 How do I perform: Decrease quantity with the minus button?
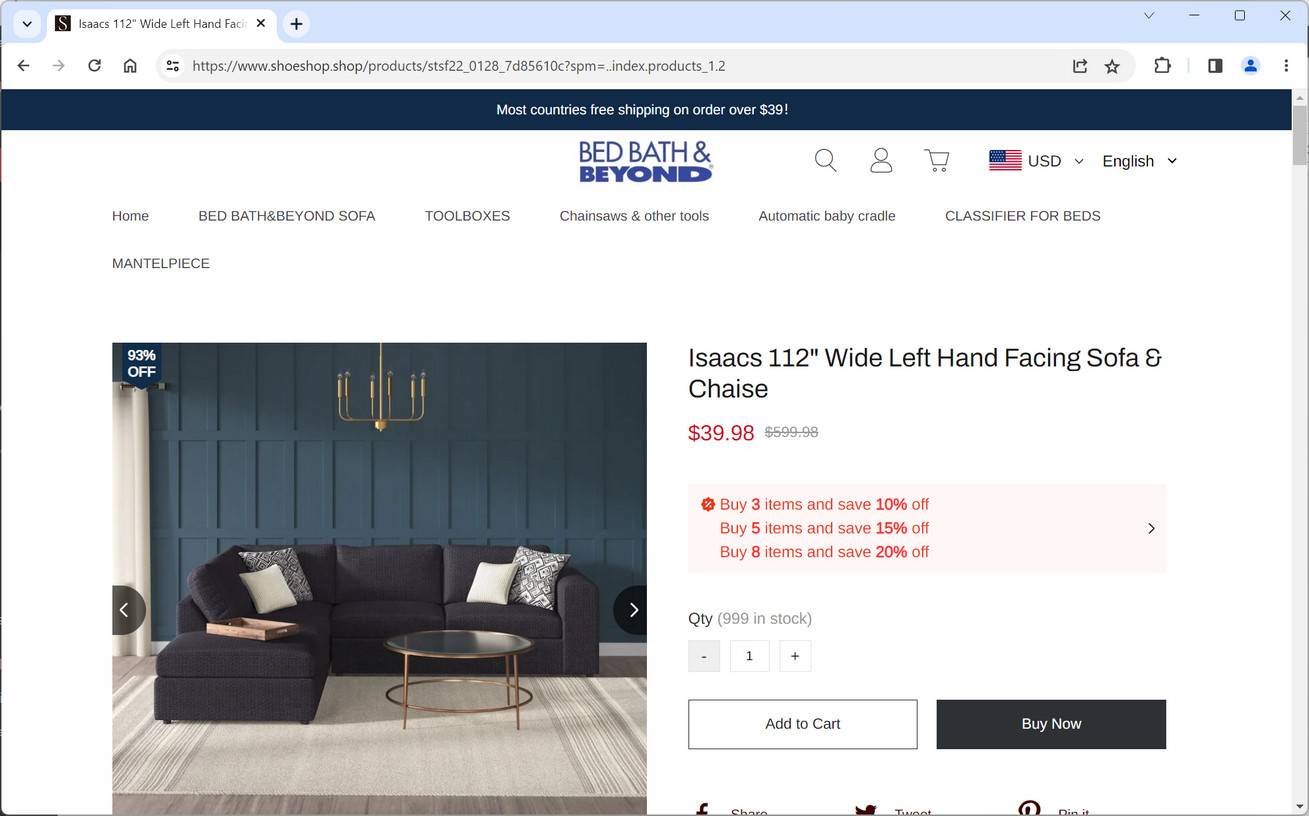point(704,656)
